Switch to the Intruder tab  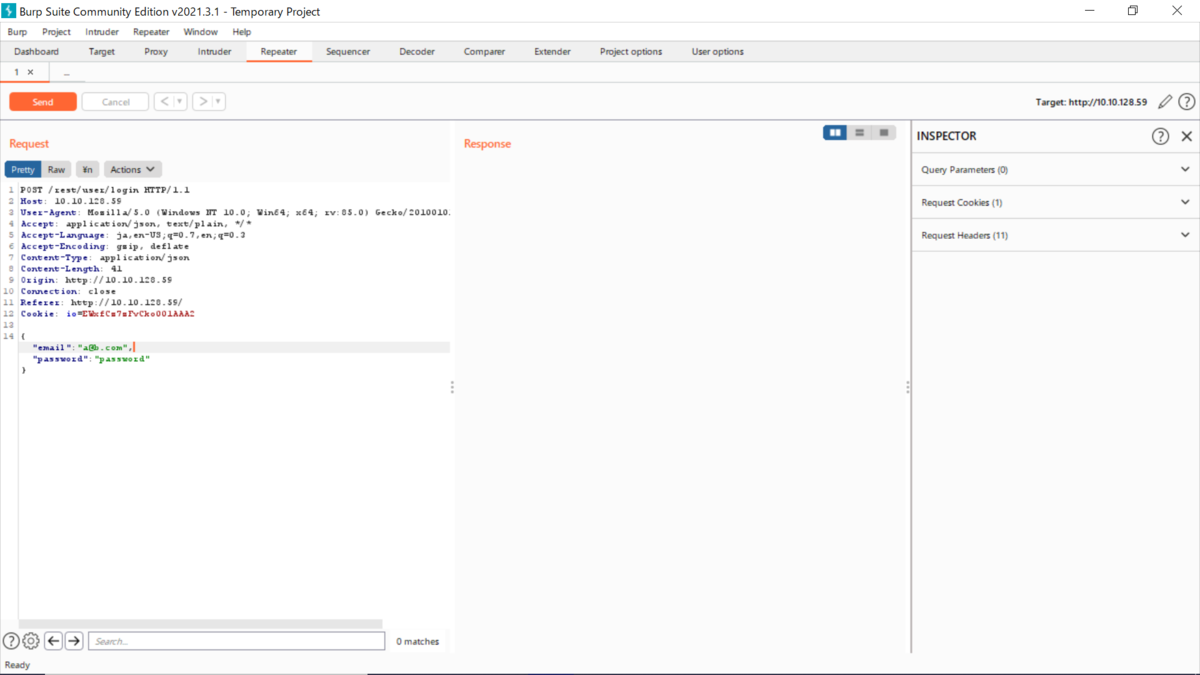[214, 52]
